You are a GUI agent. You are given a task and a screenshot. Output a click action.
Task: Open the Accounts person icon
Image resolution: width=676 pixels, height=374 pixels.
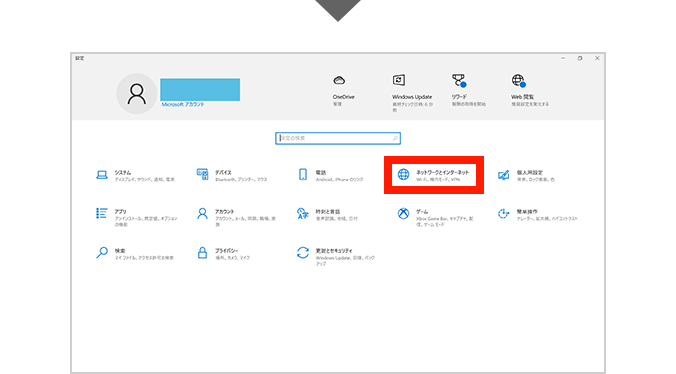tap(202, 213)
